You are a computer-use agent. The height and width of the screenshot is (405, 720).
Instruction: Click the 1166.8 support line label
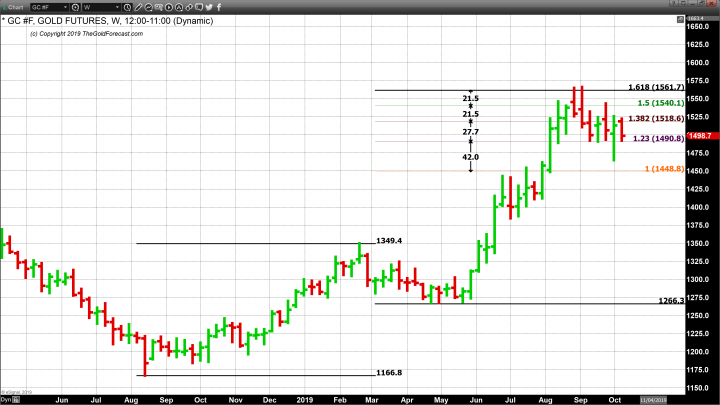pyautogui.click(x=389, y=373)
